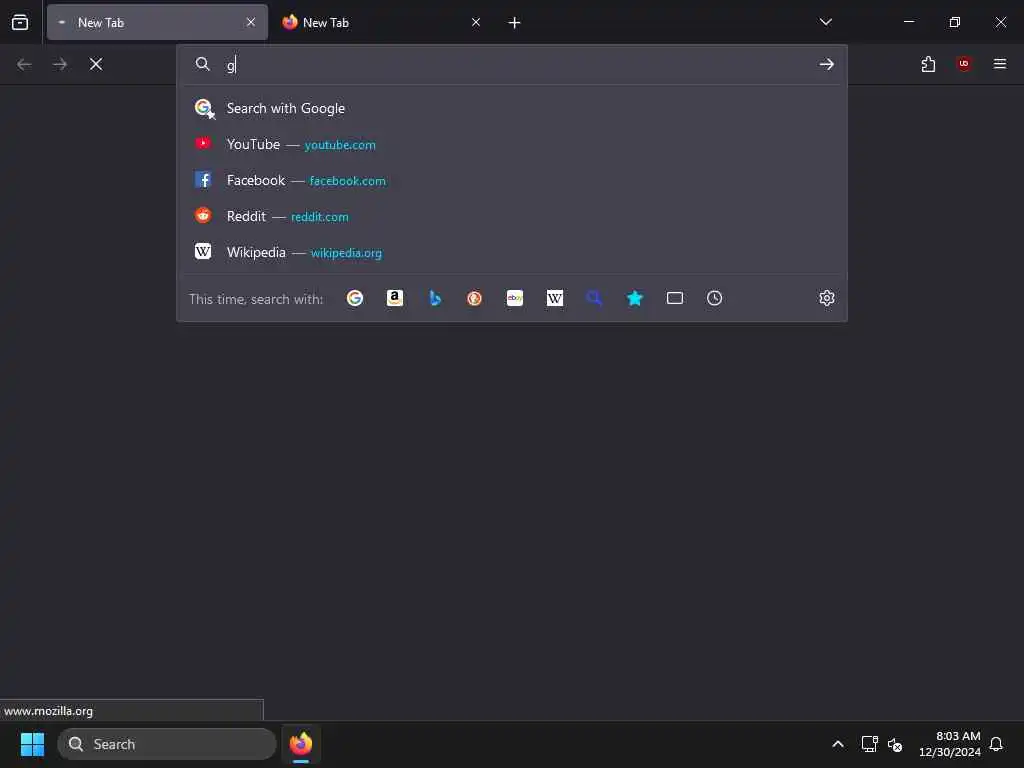Close the first New Tab
The height and width of the screenshot is (768, 1024).
click(251, 22)
